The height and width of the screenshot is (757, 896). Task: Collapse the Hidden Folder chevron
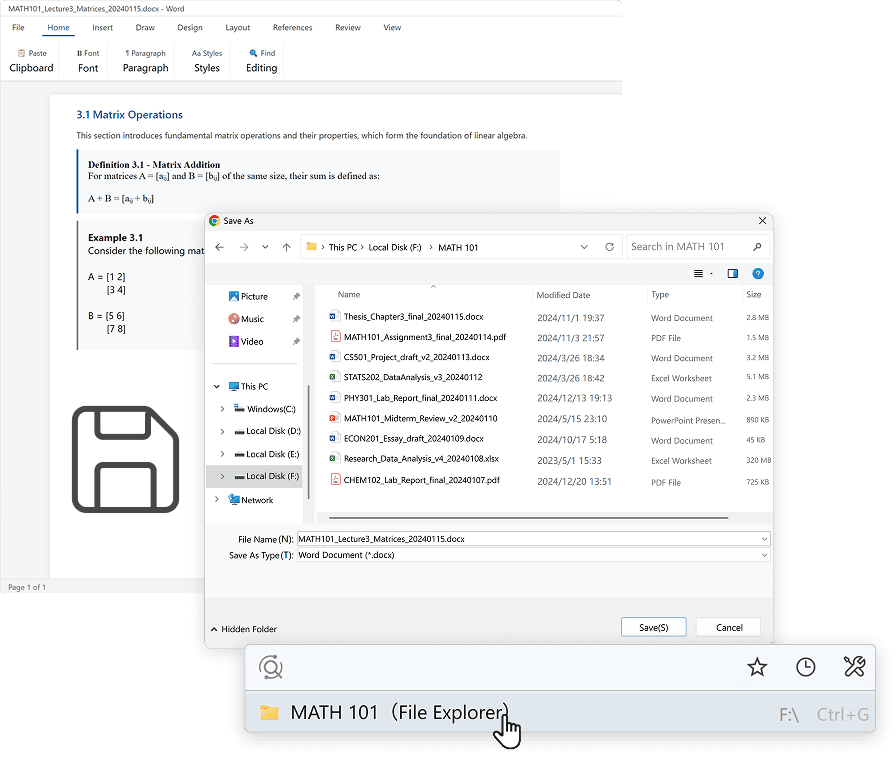click(214, 629)
